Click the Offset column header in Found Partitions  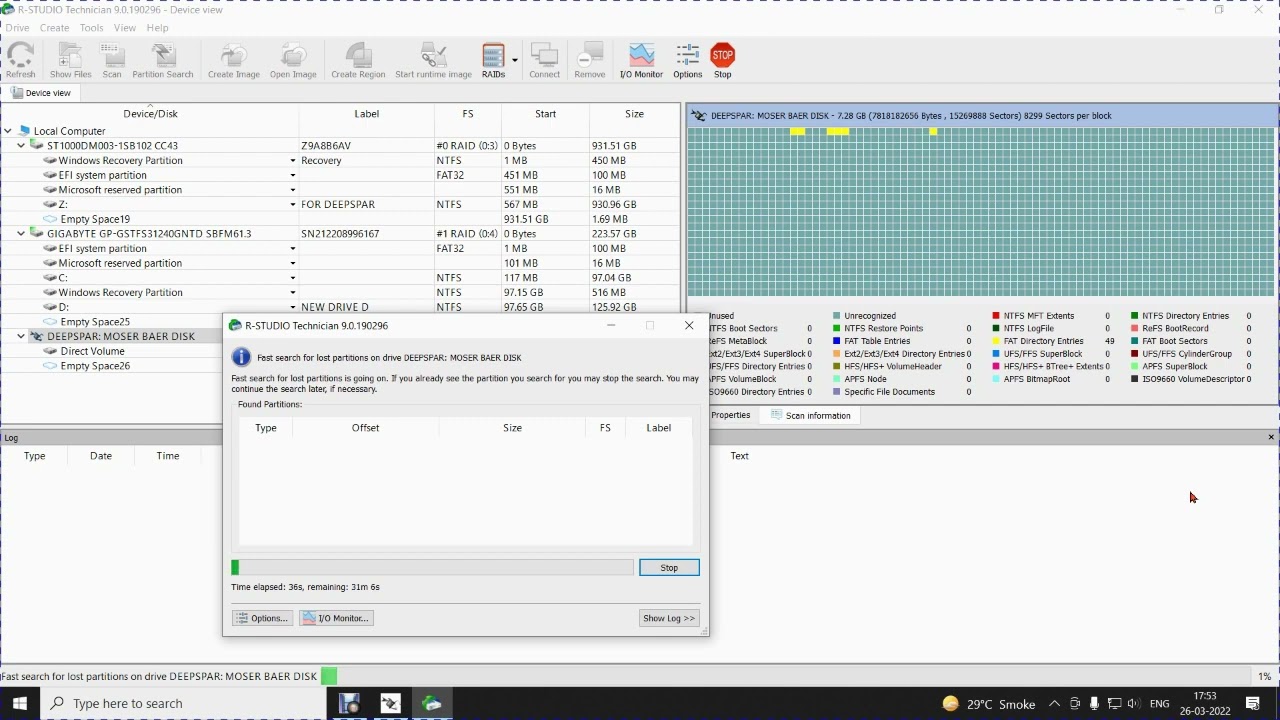pos(365,428)
